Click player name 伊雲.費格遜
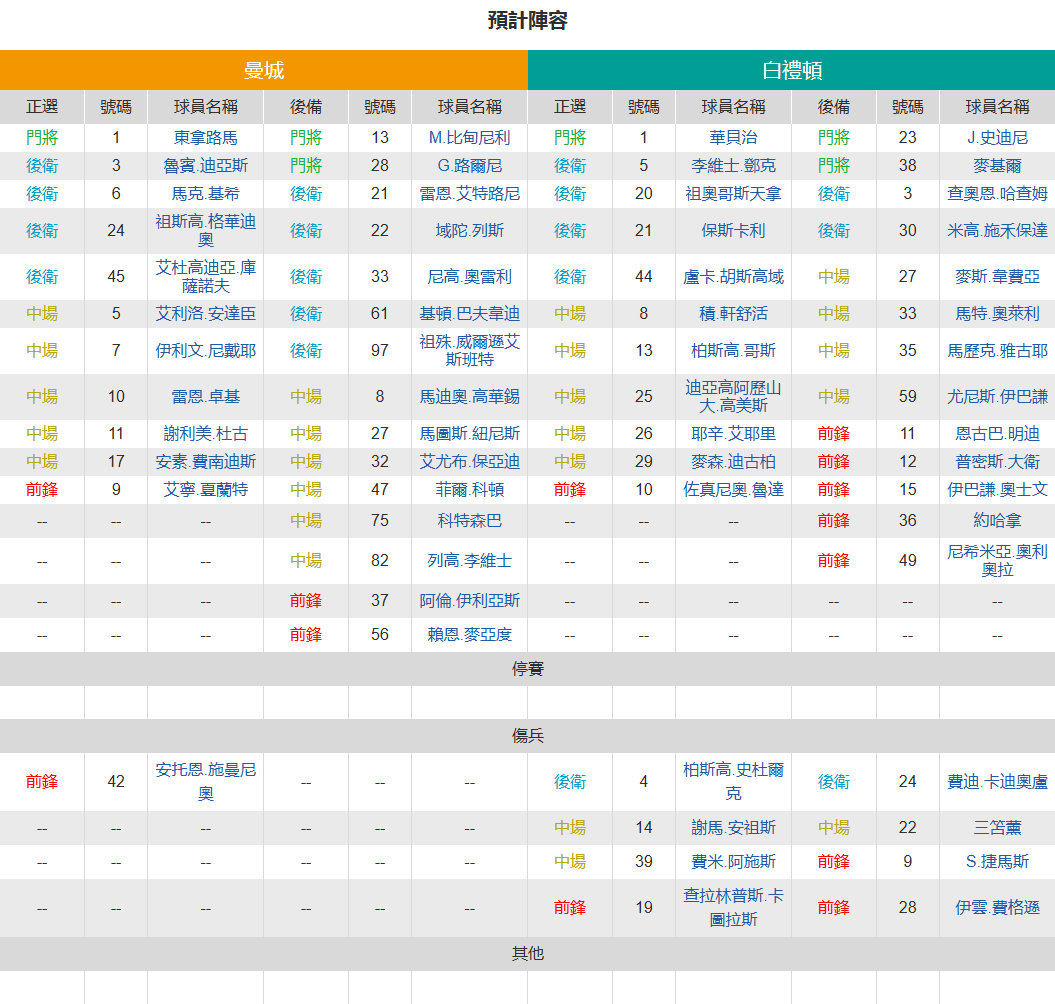1055x1004 pixels. 996,908
